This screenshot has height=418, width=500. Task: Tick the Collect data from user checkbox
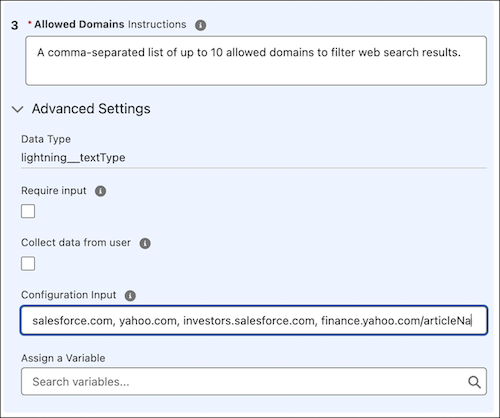(28, 264)
